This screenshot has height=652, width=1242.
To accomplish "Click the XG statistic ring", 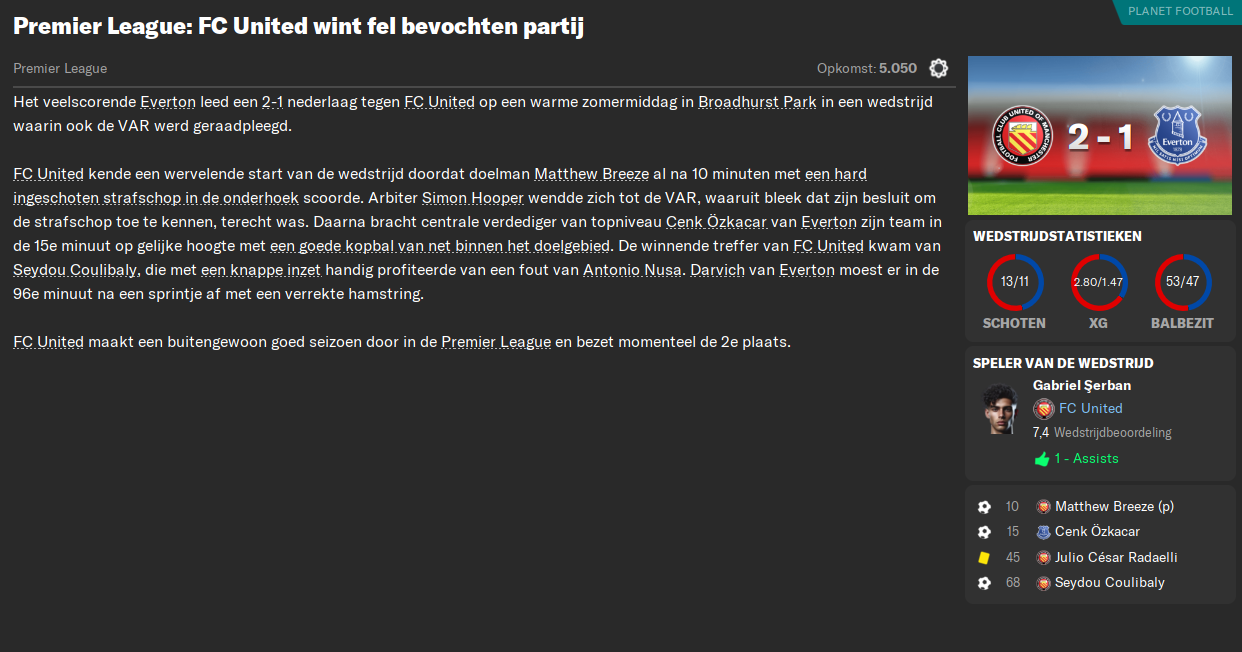I will click(x=1098, y=281).
